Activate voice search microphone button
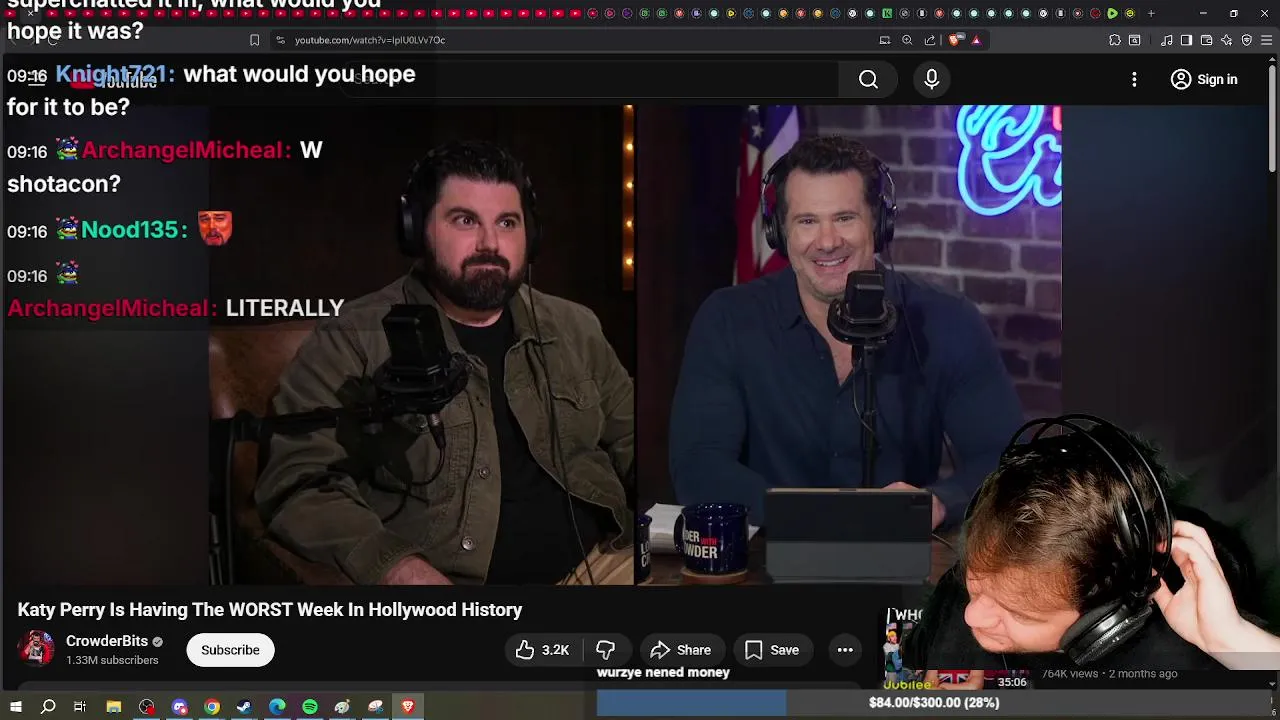 click(x=931, y=79)
